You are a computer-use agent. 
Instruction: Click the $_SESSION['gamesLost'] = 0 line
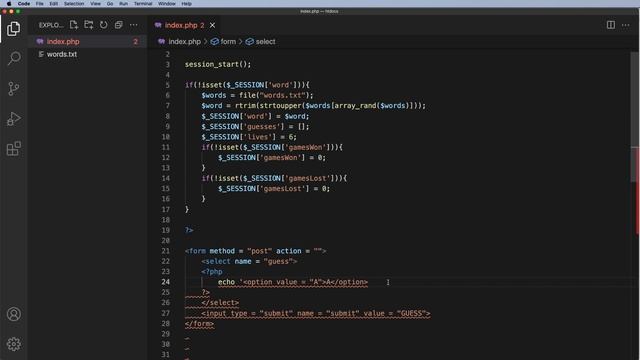pos(274,189)
